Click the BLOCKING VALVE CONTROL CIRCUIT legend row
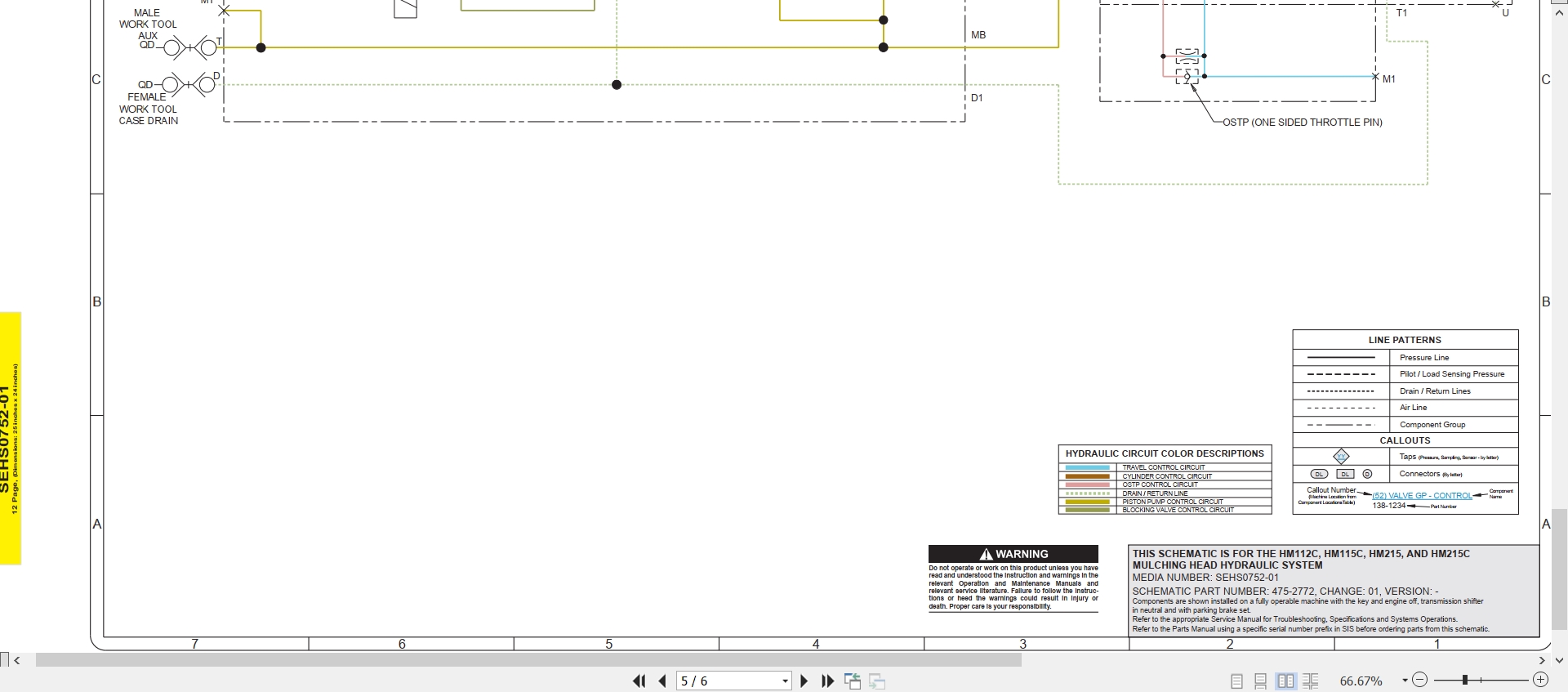This screenshot has width=1568, height=692. [1165, 510]
